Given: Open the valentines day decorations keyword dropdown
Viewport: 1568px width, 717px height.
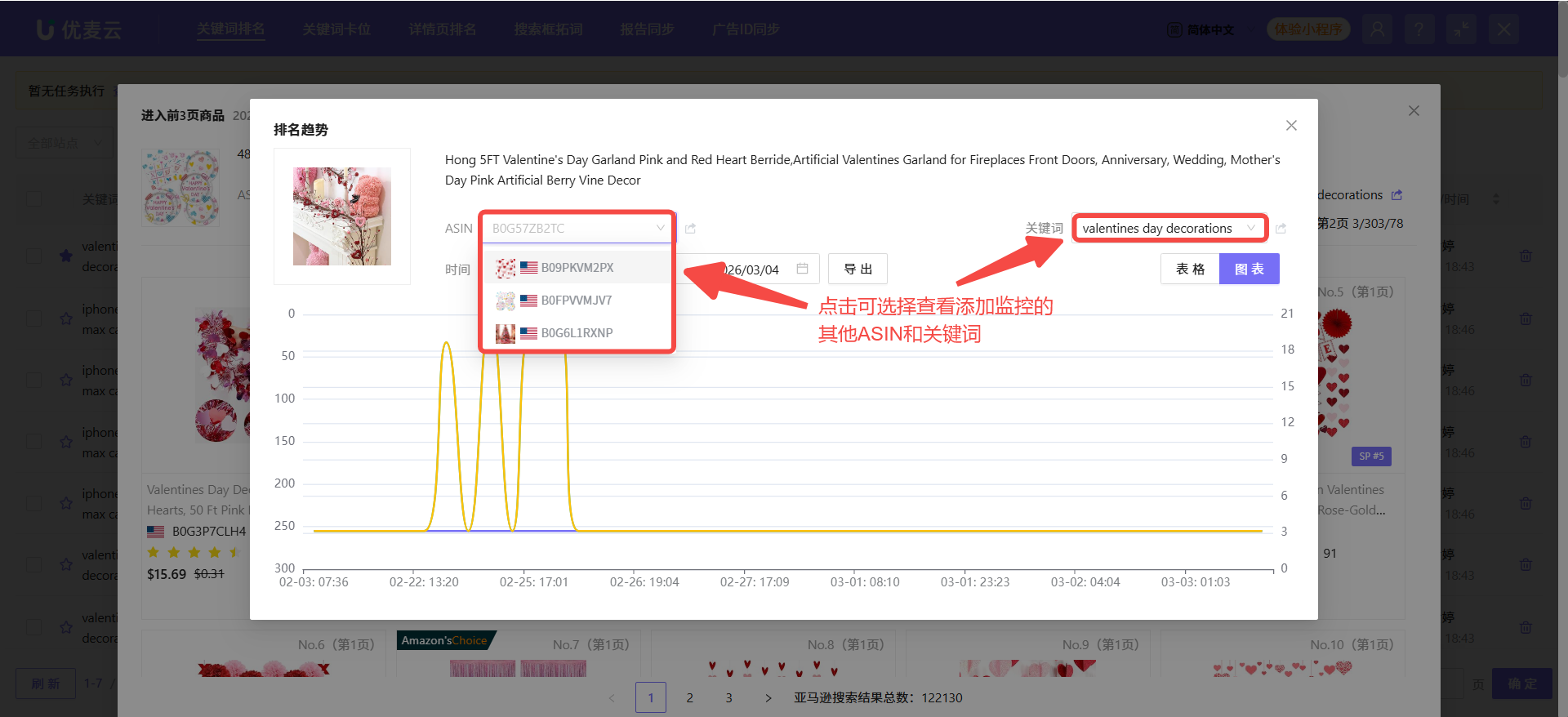Looking at the screenshot, I should (x=1169, y=228).
